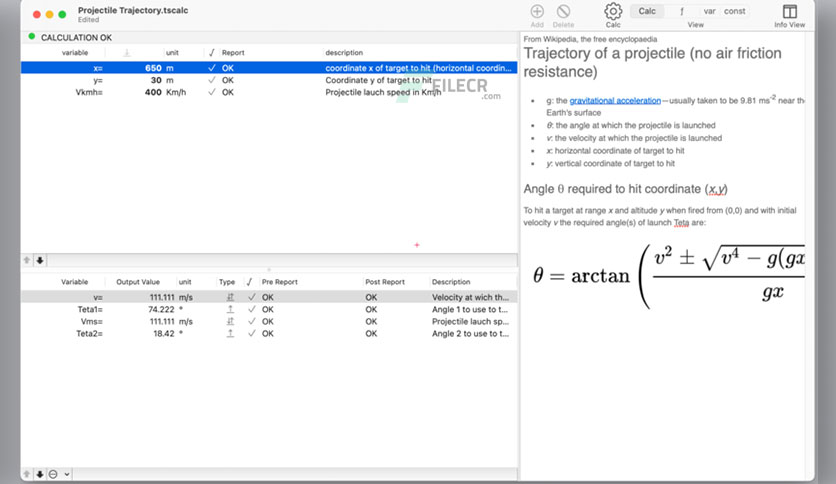Toggle the checkmark for output v row
Screen dimensions: 836x484
click(x=252, y=297)
